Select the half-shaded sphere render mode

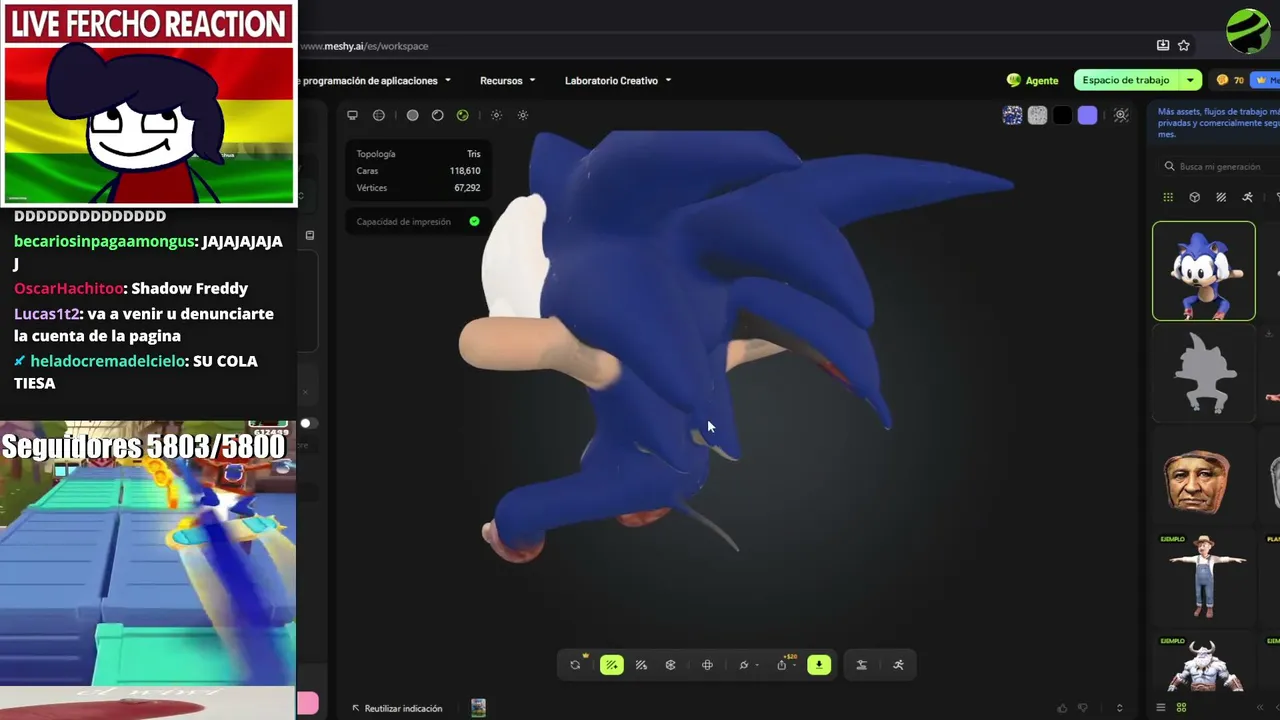tap(437, 115)
